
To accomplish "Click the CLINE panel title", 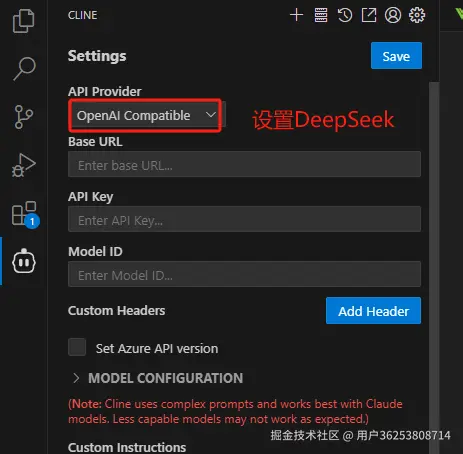I will coord(83,15).
